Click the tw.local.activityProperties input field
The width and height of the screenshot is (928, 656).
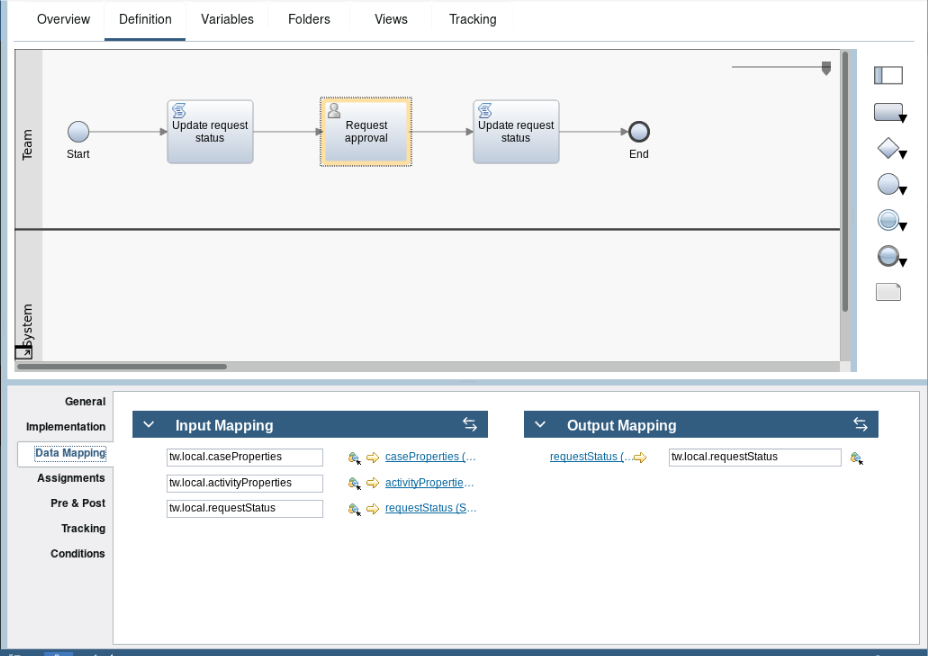coord(244,483)
